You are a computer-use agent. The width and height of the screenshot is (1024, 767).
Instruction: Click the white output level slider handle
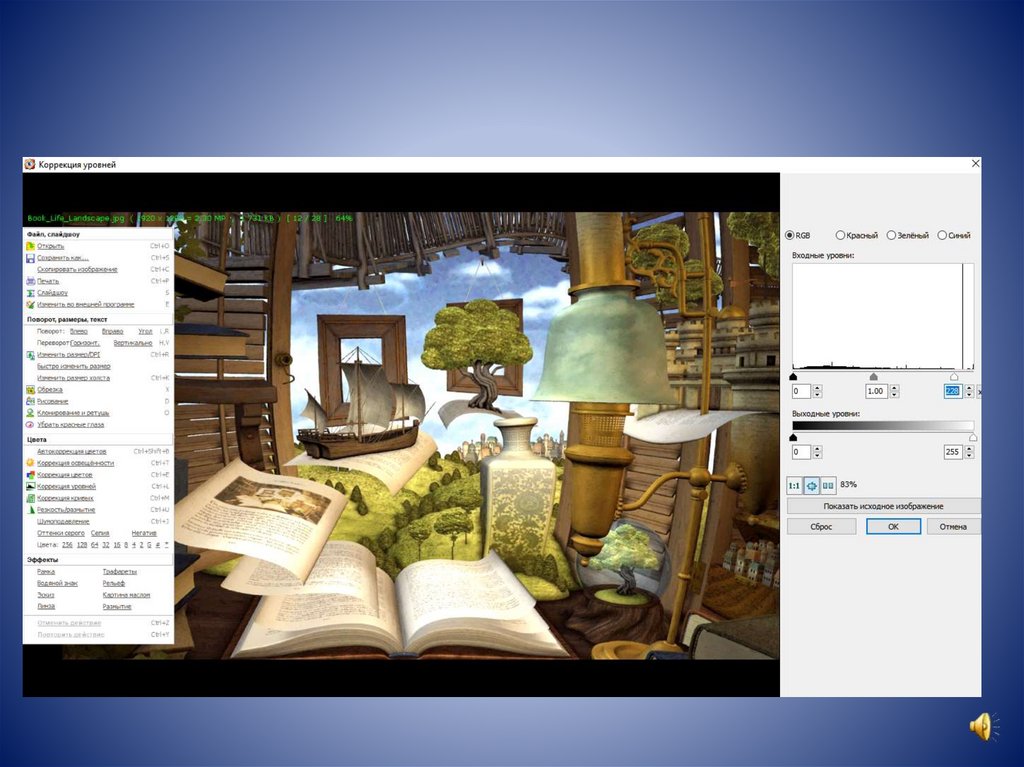coord(972,437)
